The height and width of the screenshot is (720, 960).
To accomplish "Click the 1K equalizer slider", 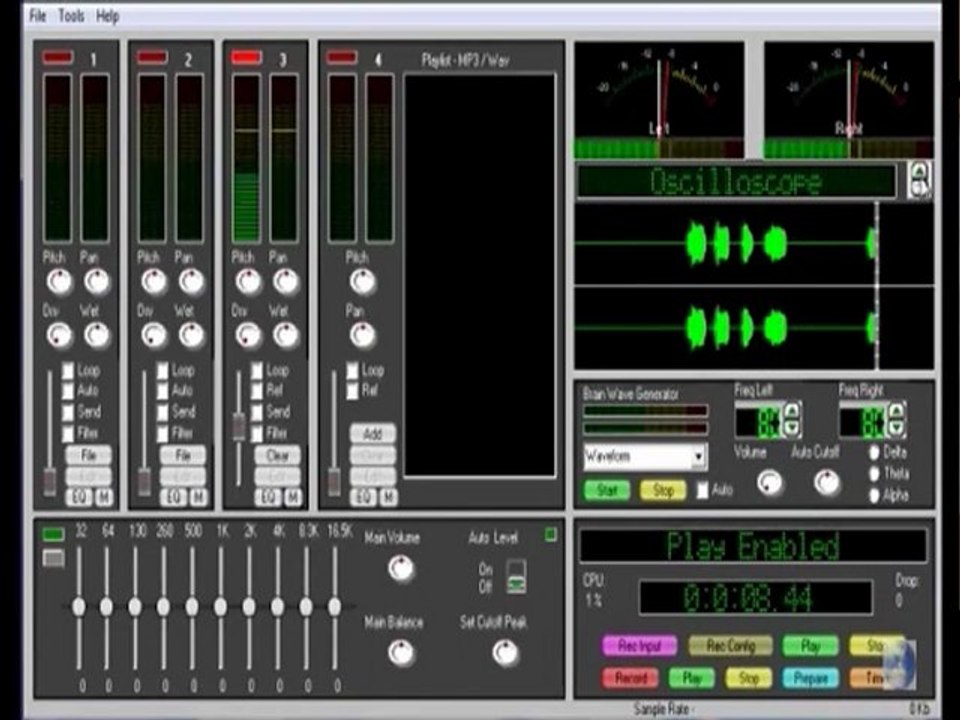I will click(x=220, y=606).
